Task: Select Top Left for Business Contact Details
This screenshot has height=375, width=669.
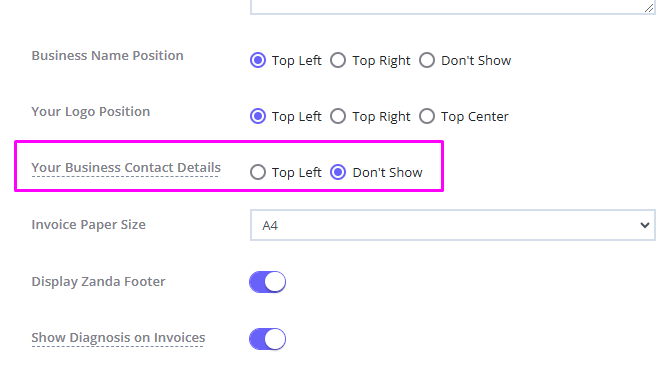Action: click(x=258, y=172)
